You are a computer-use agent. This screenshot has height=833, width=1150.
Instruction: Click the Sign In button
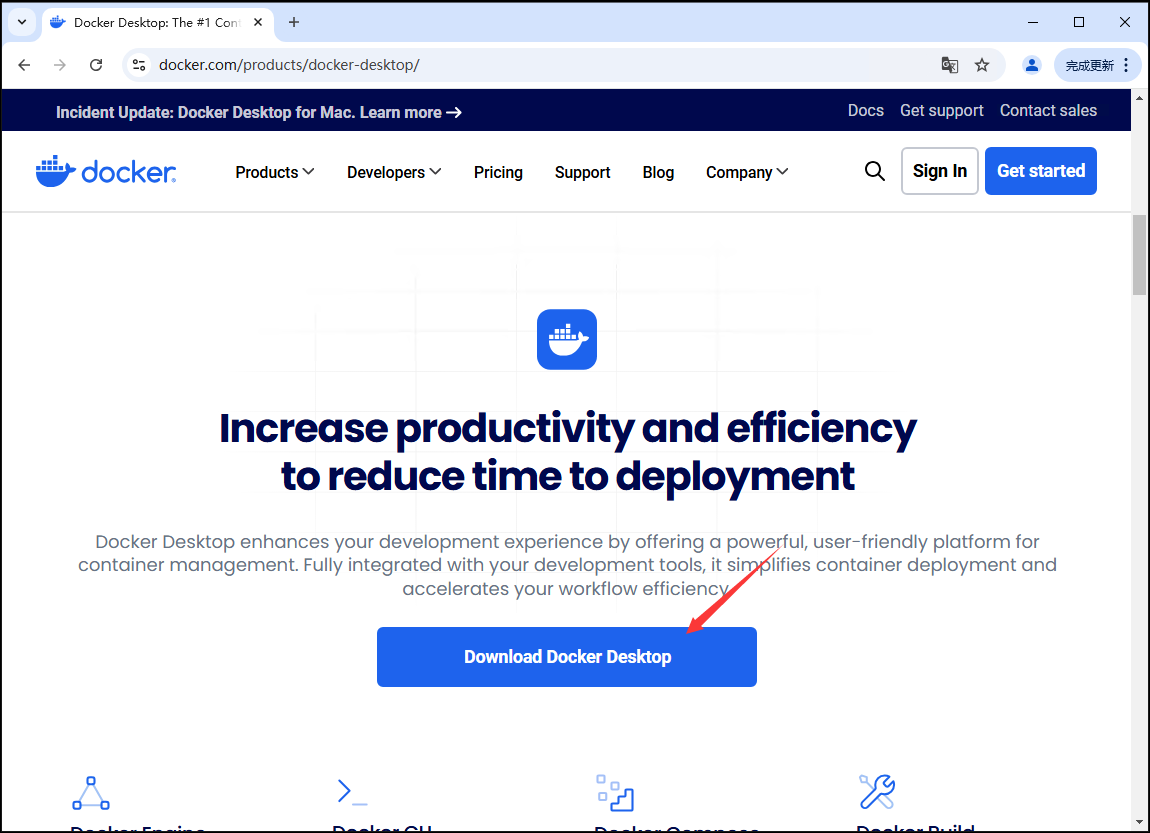(x=940, y=171)
